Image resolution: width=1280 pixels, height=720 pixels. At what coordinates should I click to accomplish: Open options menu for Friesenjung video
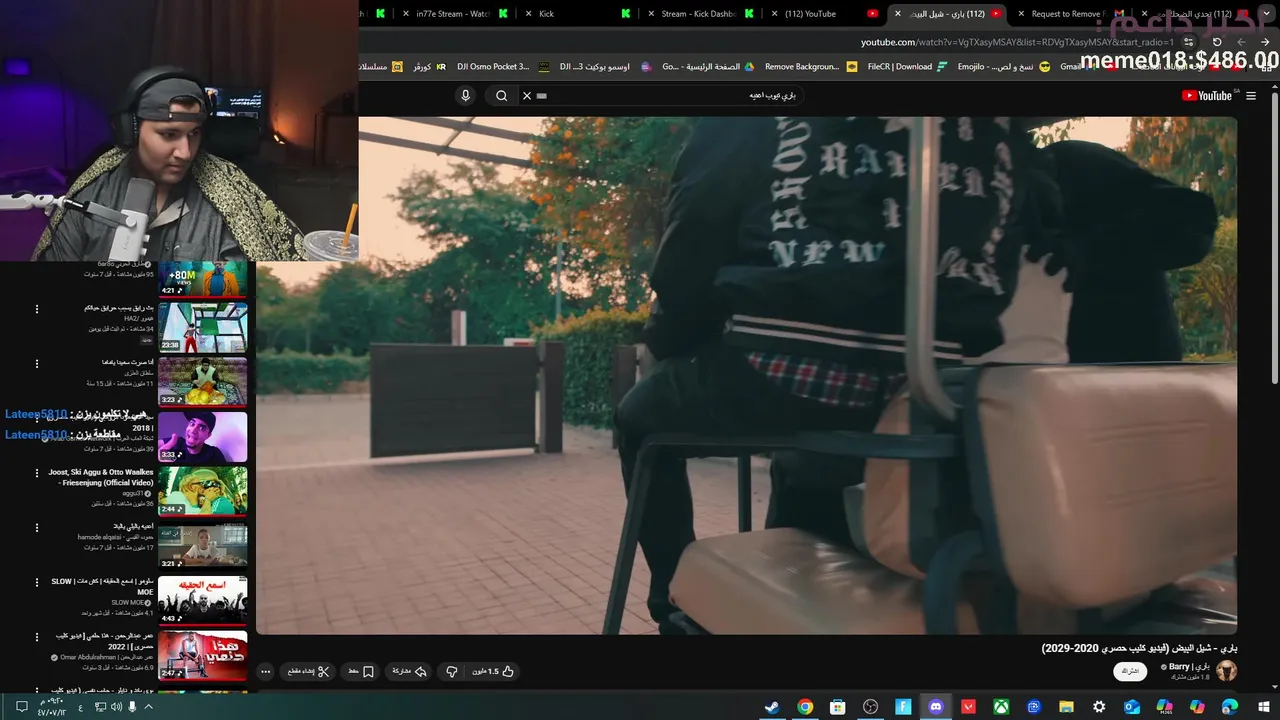(37, 473)
